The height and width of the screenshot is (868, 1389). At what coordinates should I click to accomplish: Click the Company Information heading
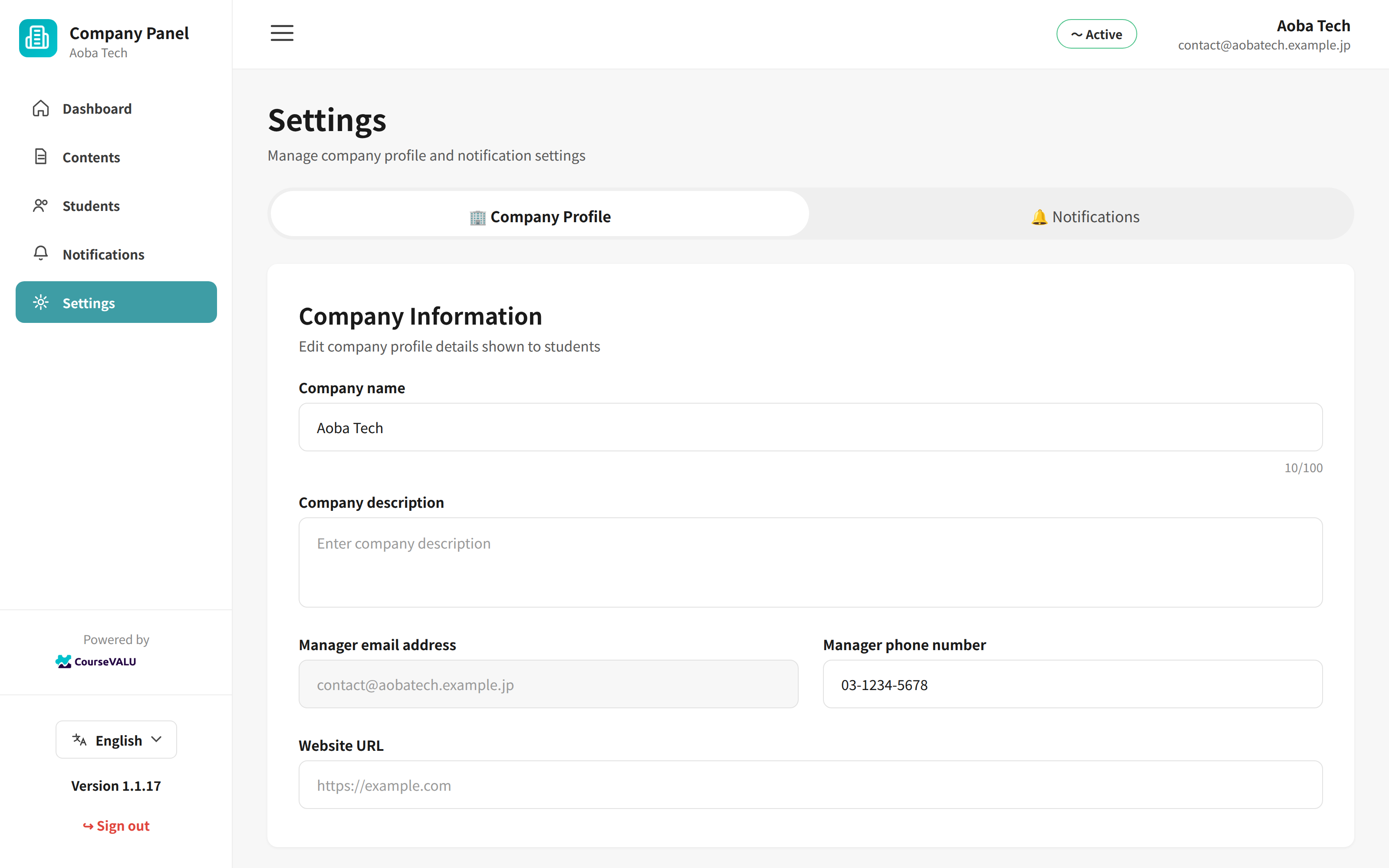click(x=420, y=316)
